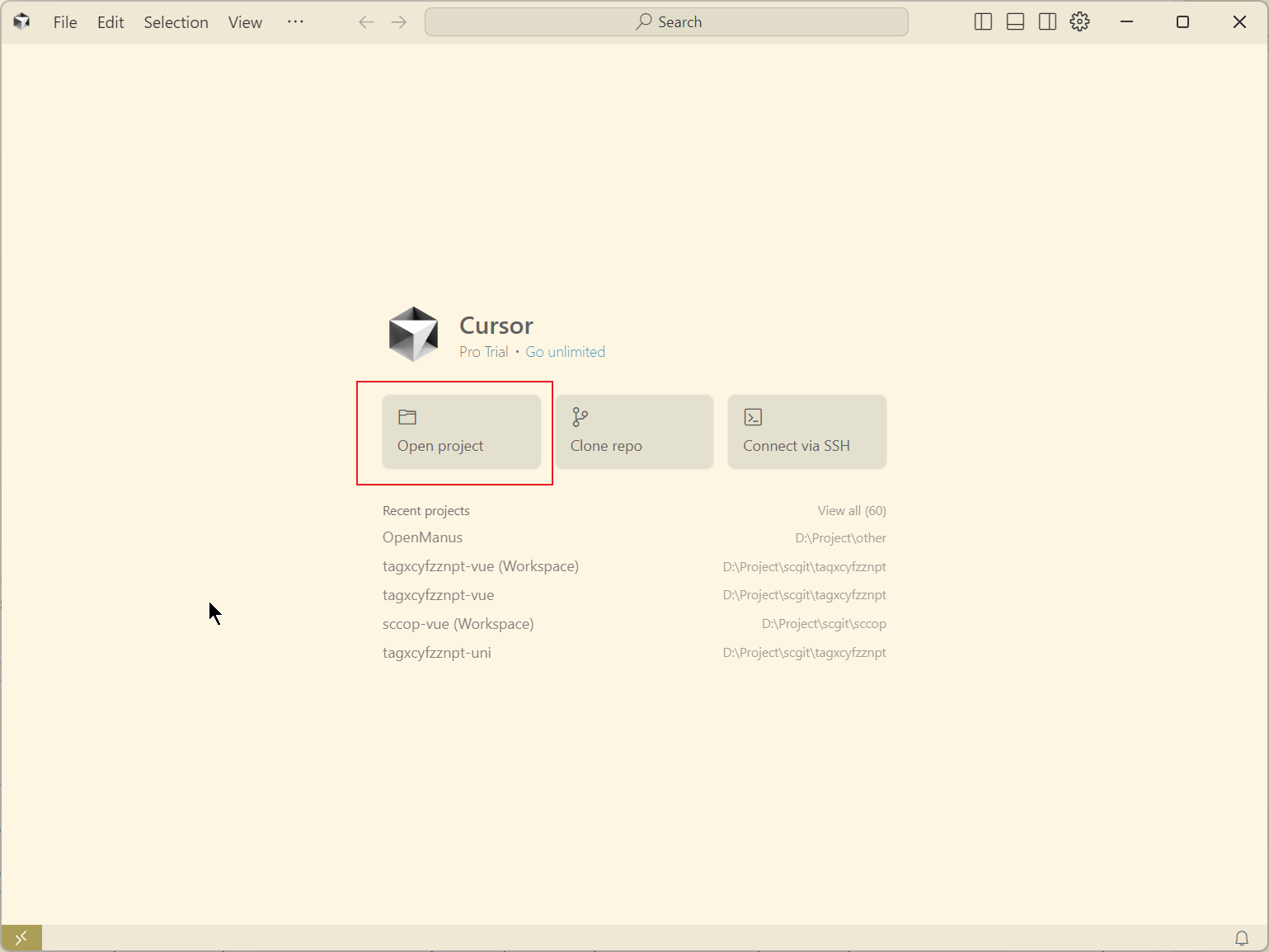
Task: Click the Clone repo button
Action: pos(634,432)
